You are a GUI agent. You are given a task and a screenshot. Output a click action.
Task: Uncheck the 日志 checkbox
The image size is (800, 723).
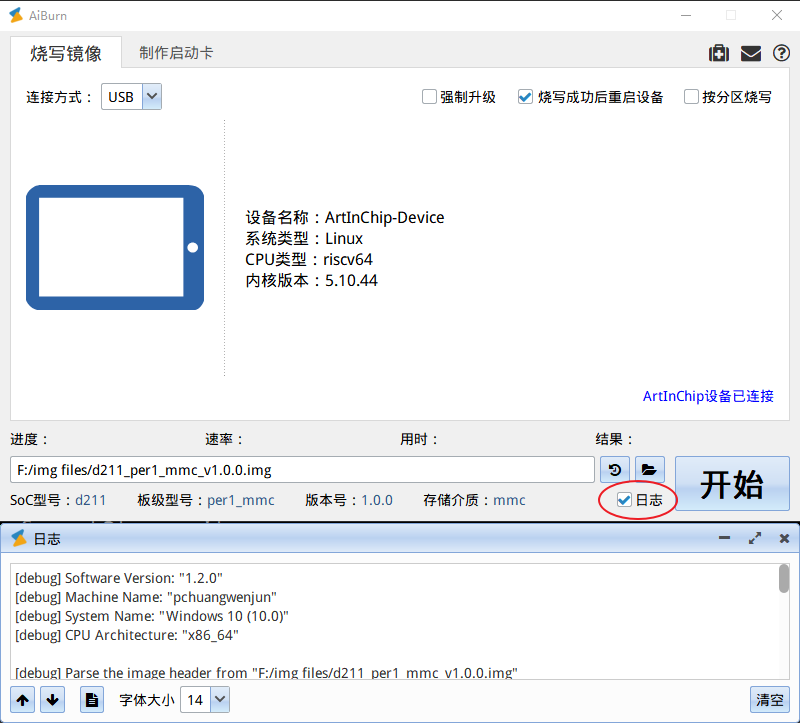622,501
